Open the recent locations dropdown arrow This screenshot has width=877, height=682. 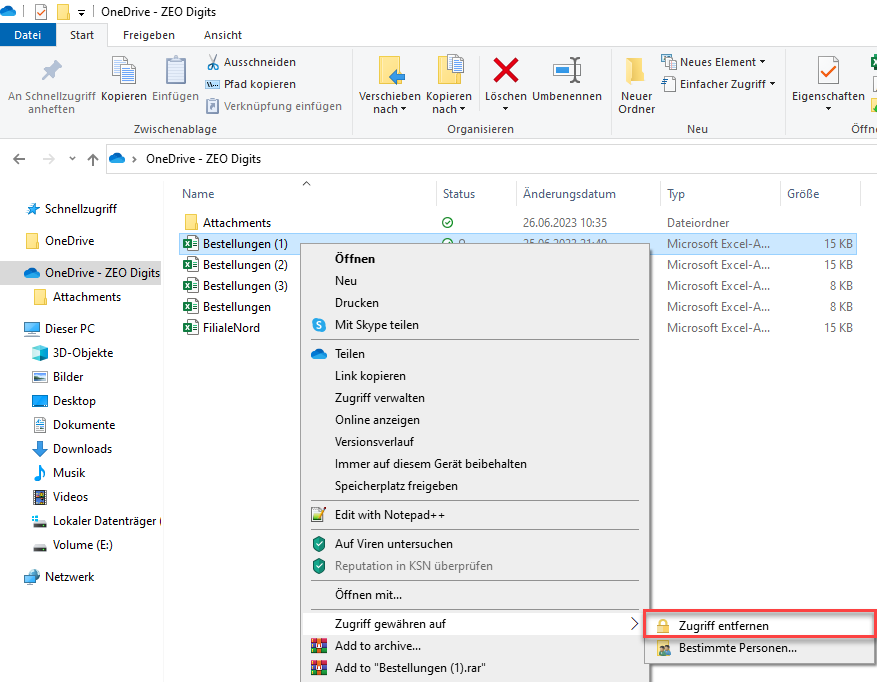(x=72, y=159)
